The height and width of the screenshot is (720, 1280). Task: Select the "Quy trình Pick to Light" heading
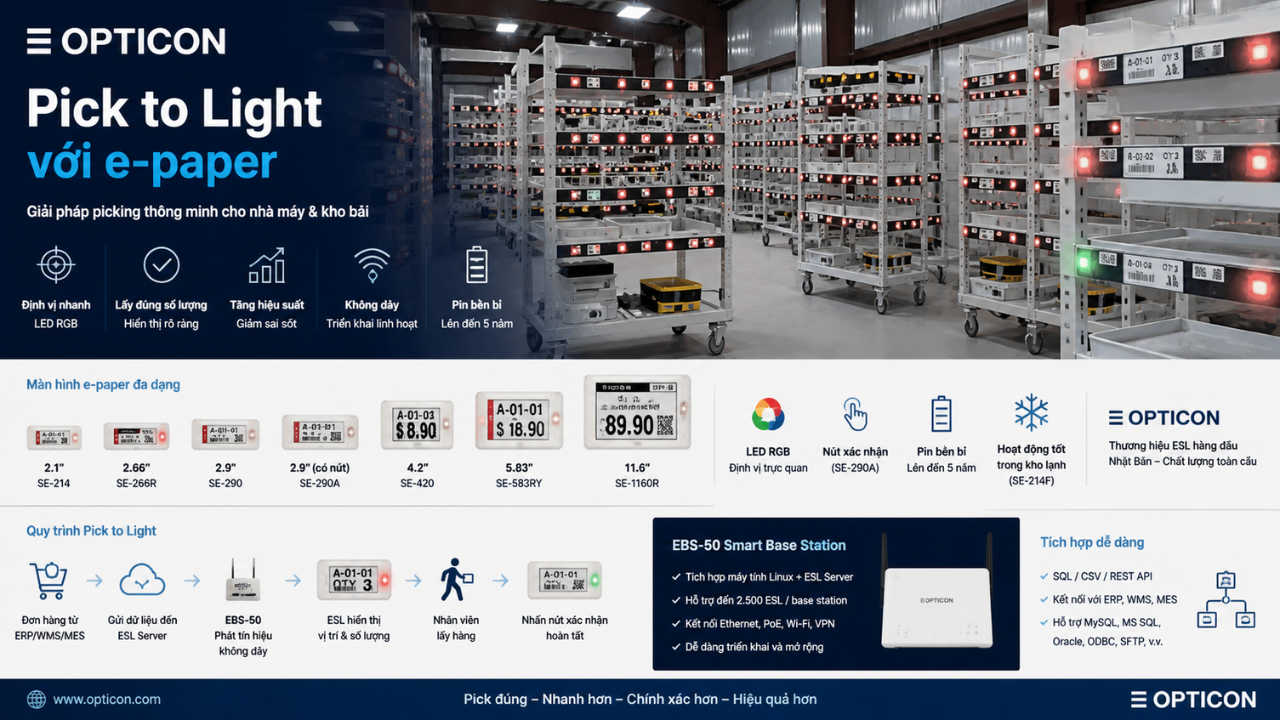[x=92, y=531]
